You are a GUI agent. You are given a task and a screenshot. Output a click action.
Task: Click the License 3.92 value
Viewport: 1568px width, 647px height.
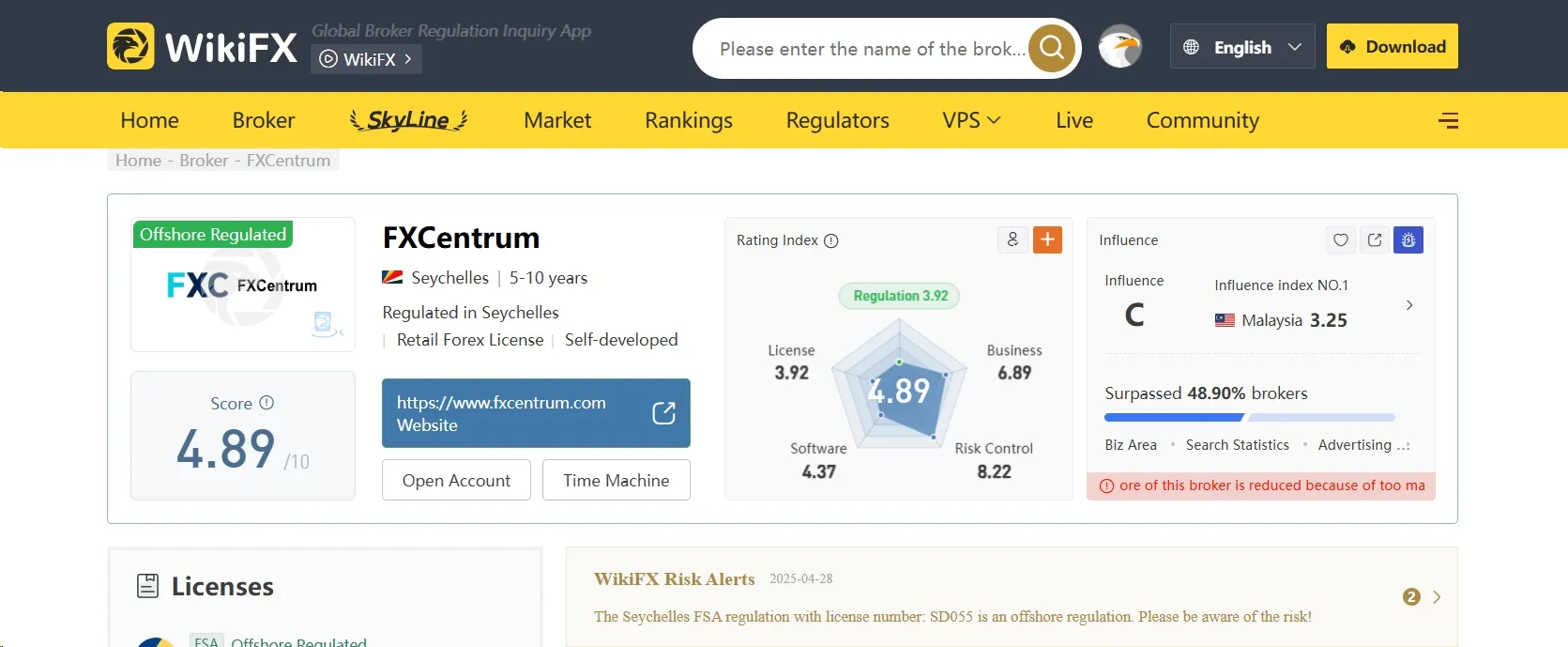tap(791, 373)
